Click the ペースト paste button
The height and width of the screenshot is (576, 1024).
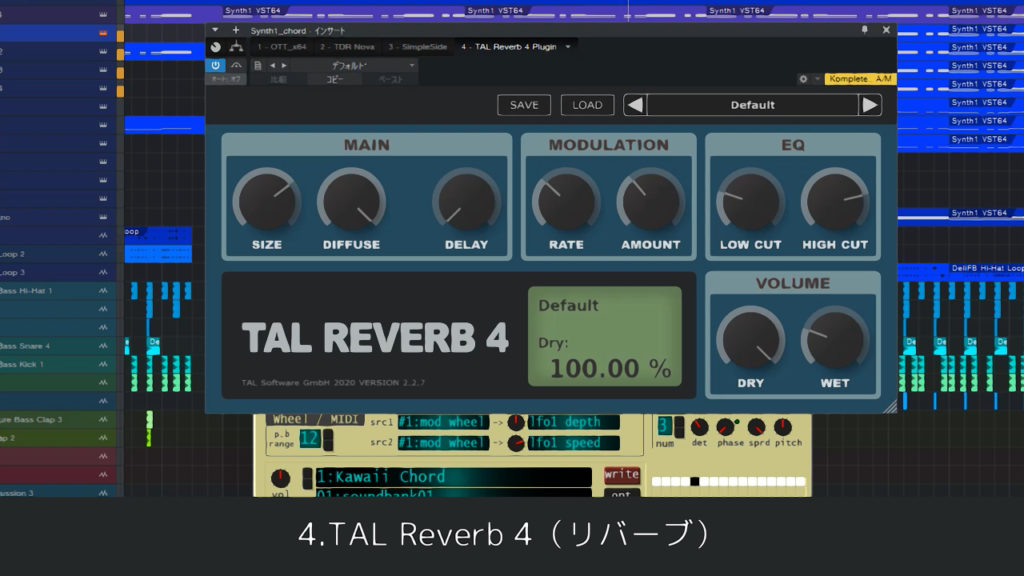tap(391, 79)
